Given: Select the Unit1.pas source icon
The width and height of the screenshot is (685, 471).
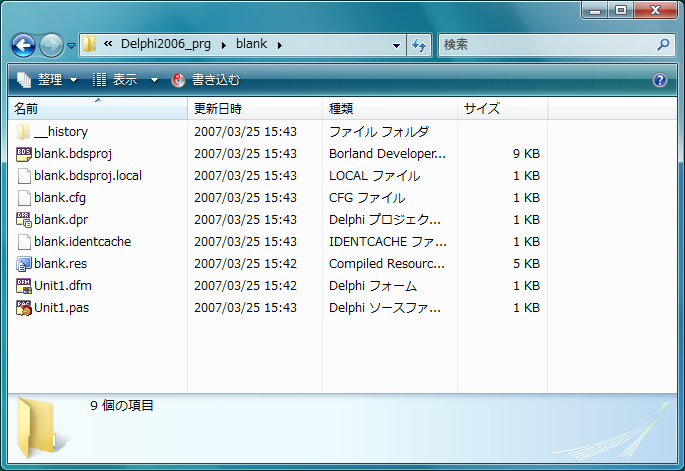Looking at the screenshot, I should tap(24, 308).
